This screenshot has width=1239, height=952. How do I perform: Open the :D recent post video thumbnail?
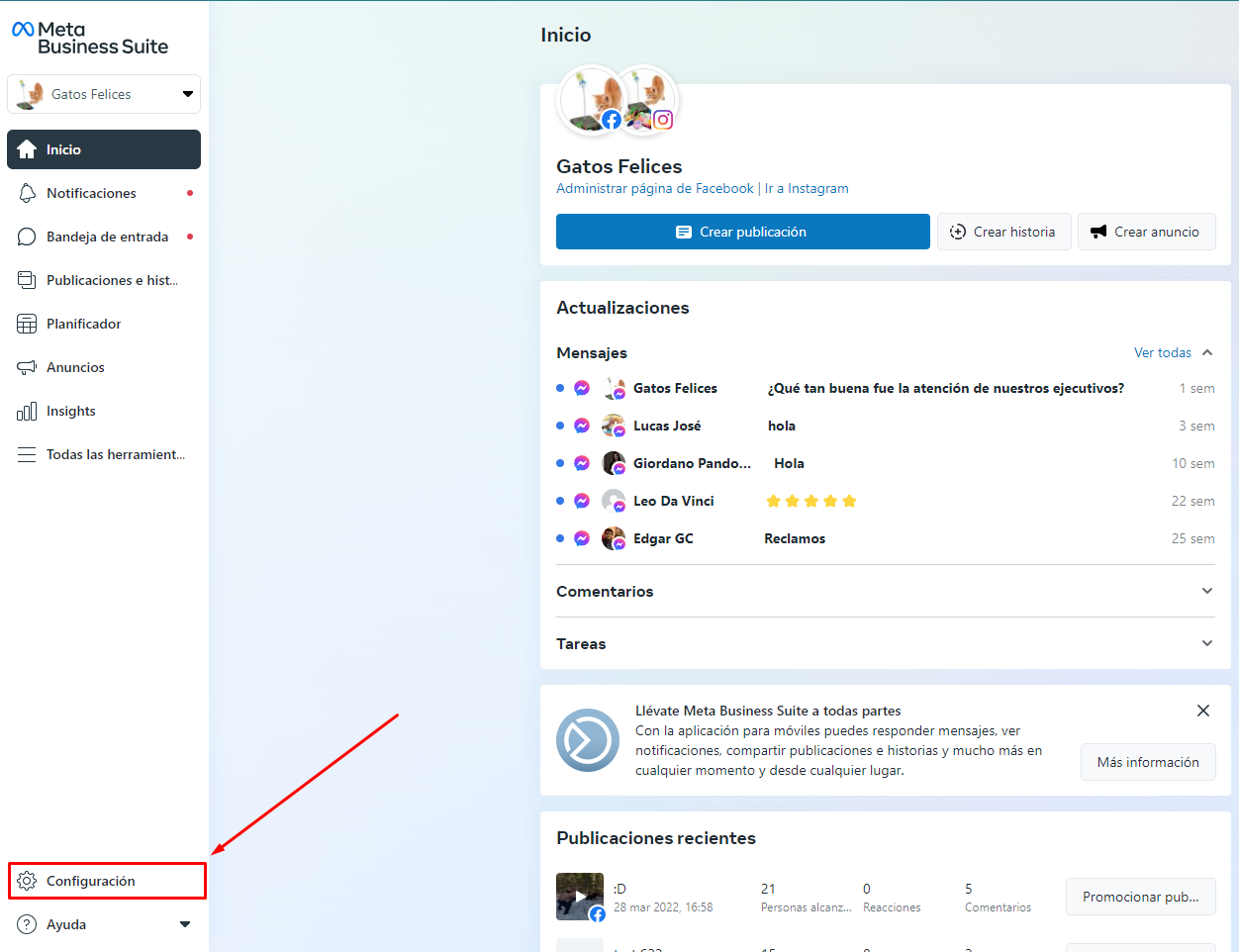coord(580,897)
